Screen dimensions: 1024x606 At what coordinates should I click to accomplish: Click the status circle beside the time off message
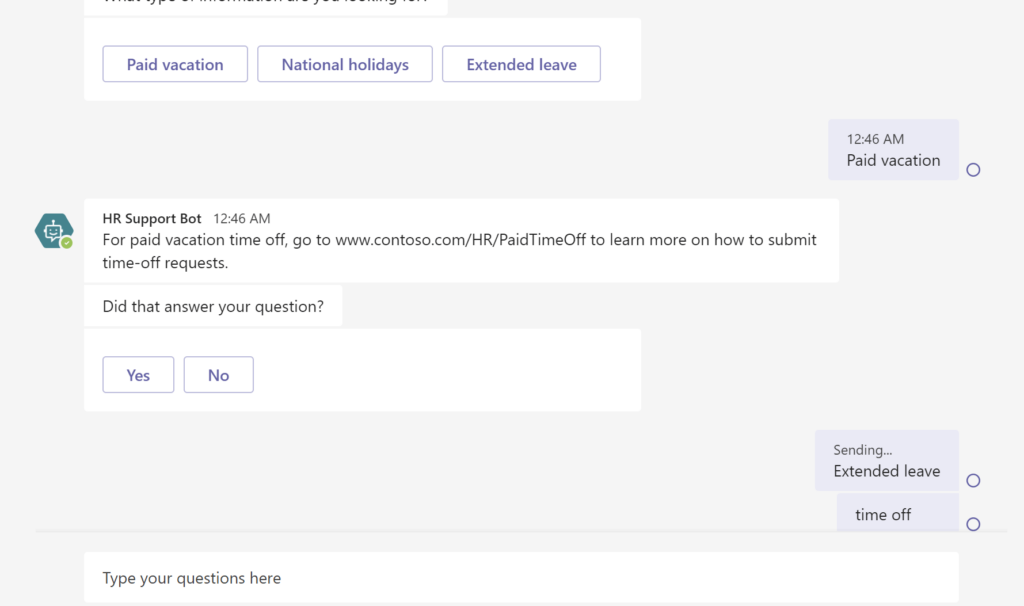point(973,524)
